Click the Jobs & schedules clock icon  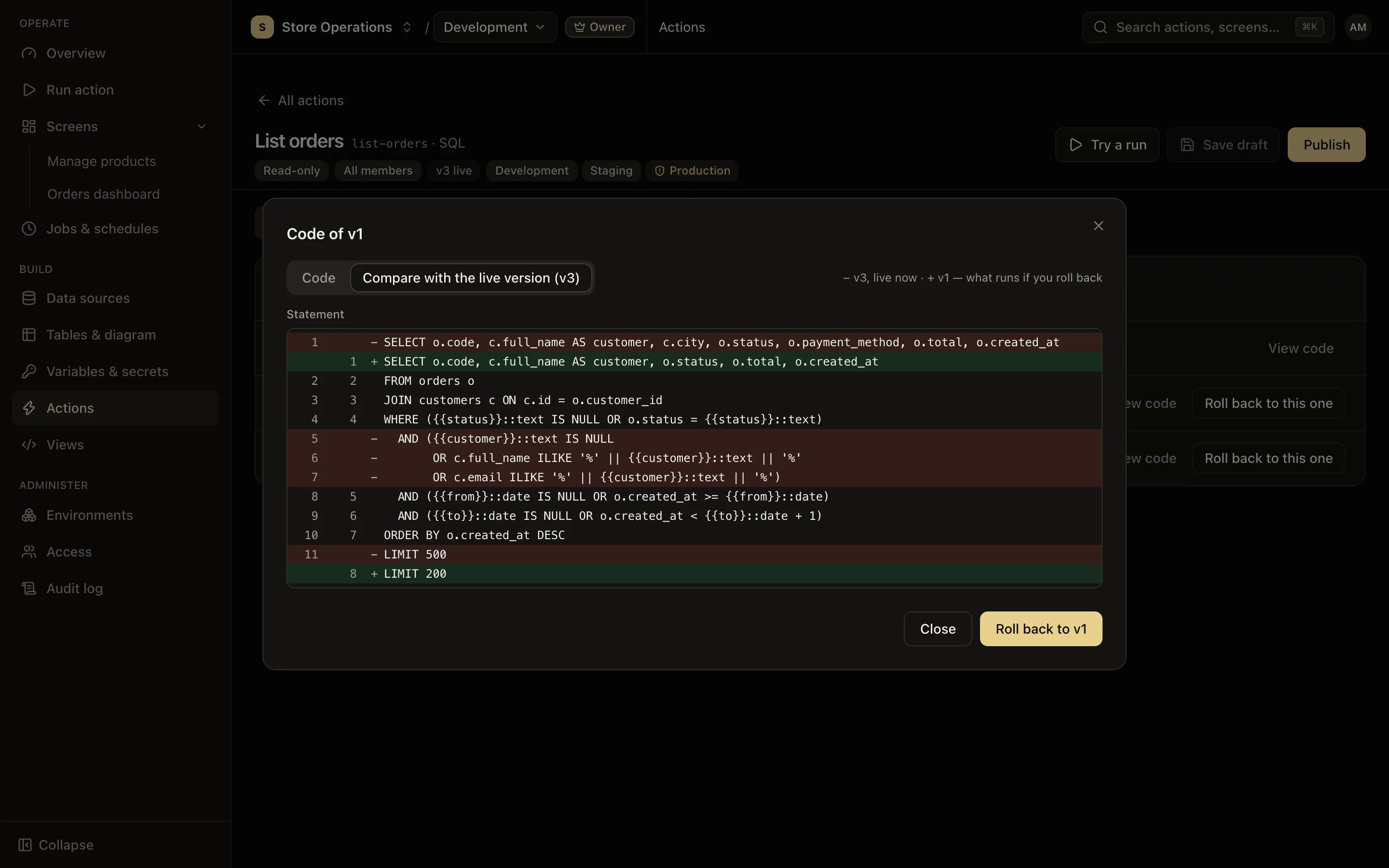[29, 229]
